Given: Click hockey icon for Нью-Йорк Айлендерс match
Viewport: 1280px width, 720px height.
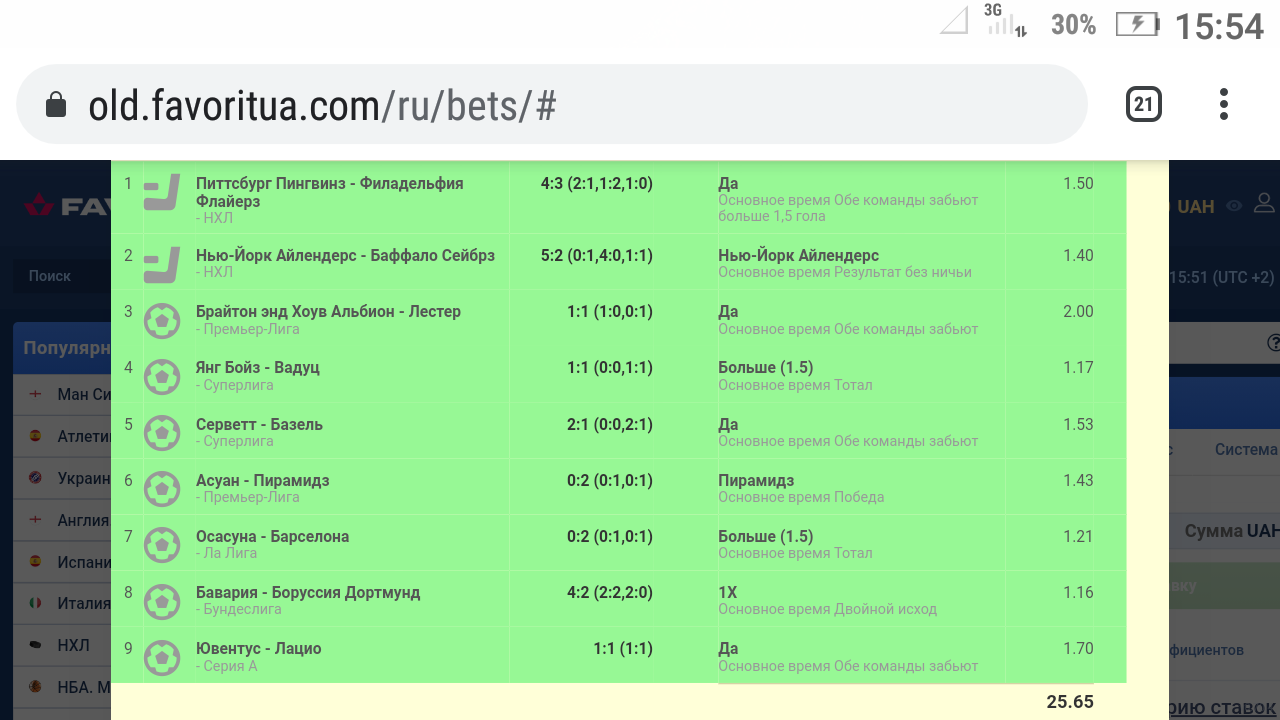Looking at the screenshot, I should click(x=162, y=264).
